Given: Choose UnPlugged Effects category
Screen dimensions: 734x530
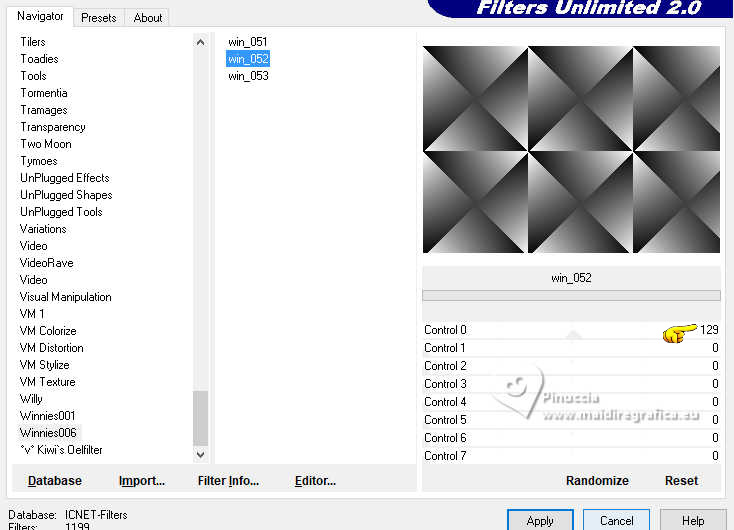Looking at the screenshot, I should pyautogui.click(x=65, y=178).
